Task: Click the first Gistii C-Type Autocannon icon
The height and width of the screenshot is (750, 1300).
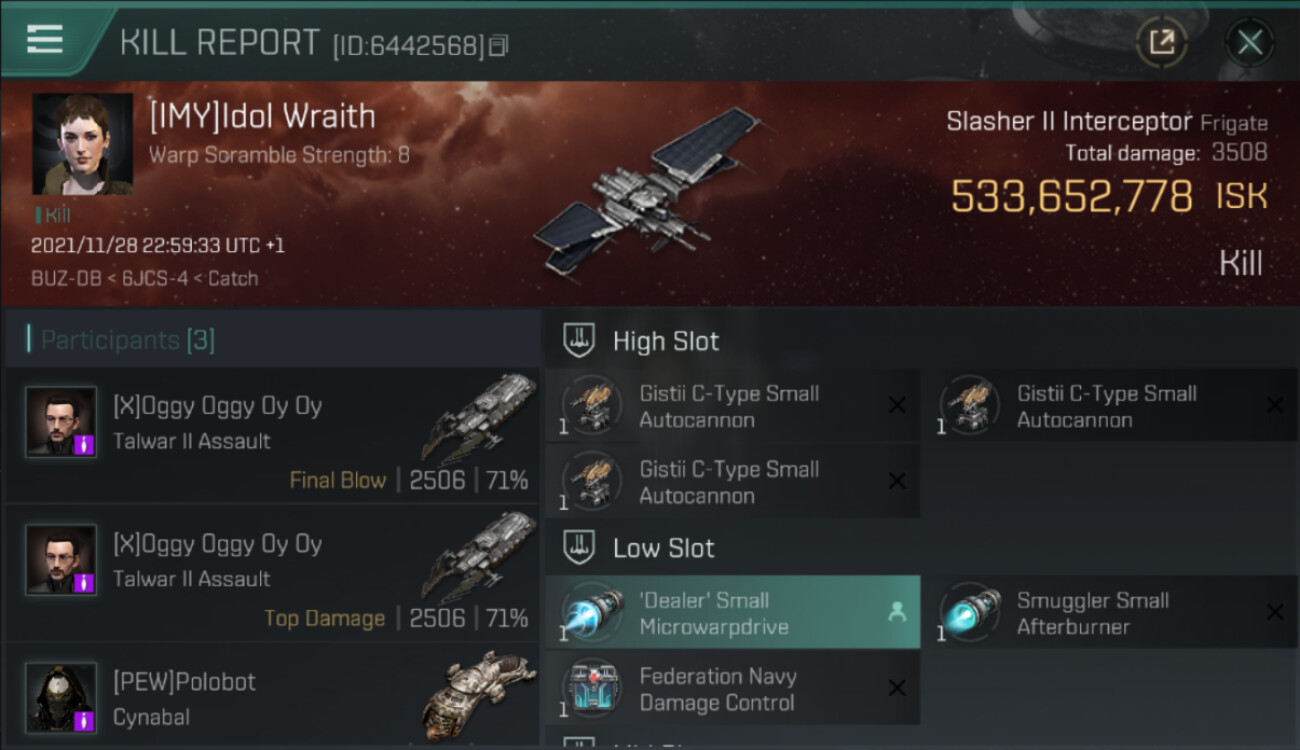Action: (592, 405)
